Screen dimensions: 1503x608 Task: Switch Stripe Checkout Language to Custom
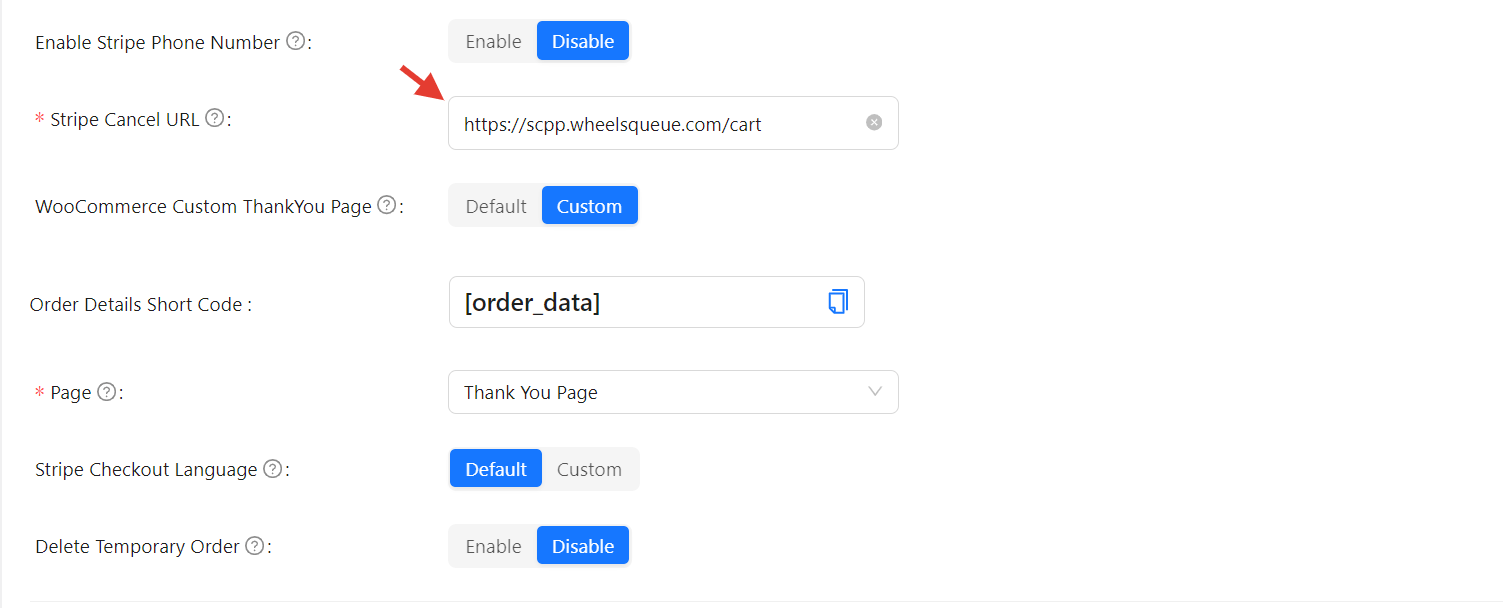589,469
